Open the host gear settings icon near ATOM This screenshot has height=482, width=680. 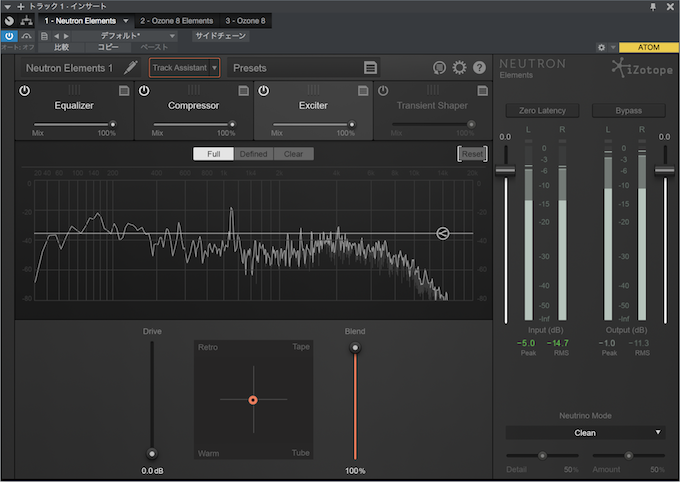(602, 47)
